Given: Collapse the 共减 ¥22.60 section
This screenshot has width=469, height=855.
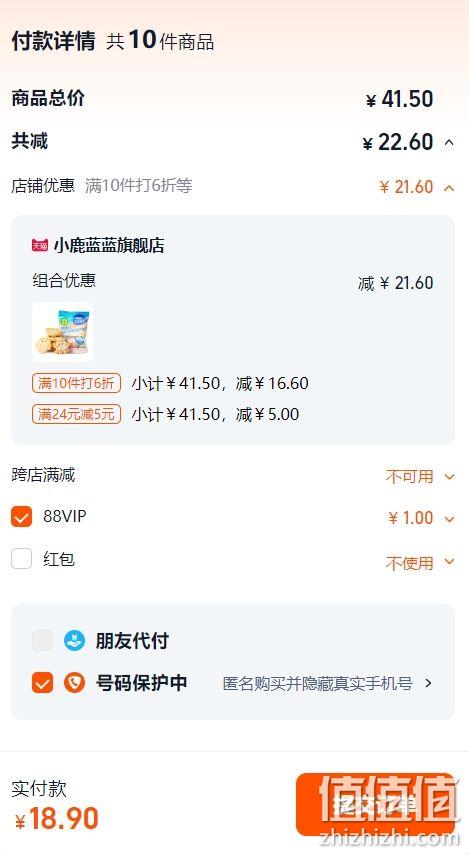Looking at the screenshot, I should point(449,142).
